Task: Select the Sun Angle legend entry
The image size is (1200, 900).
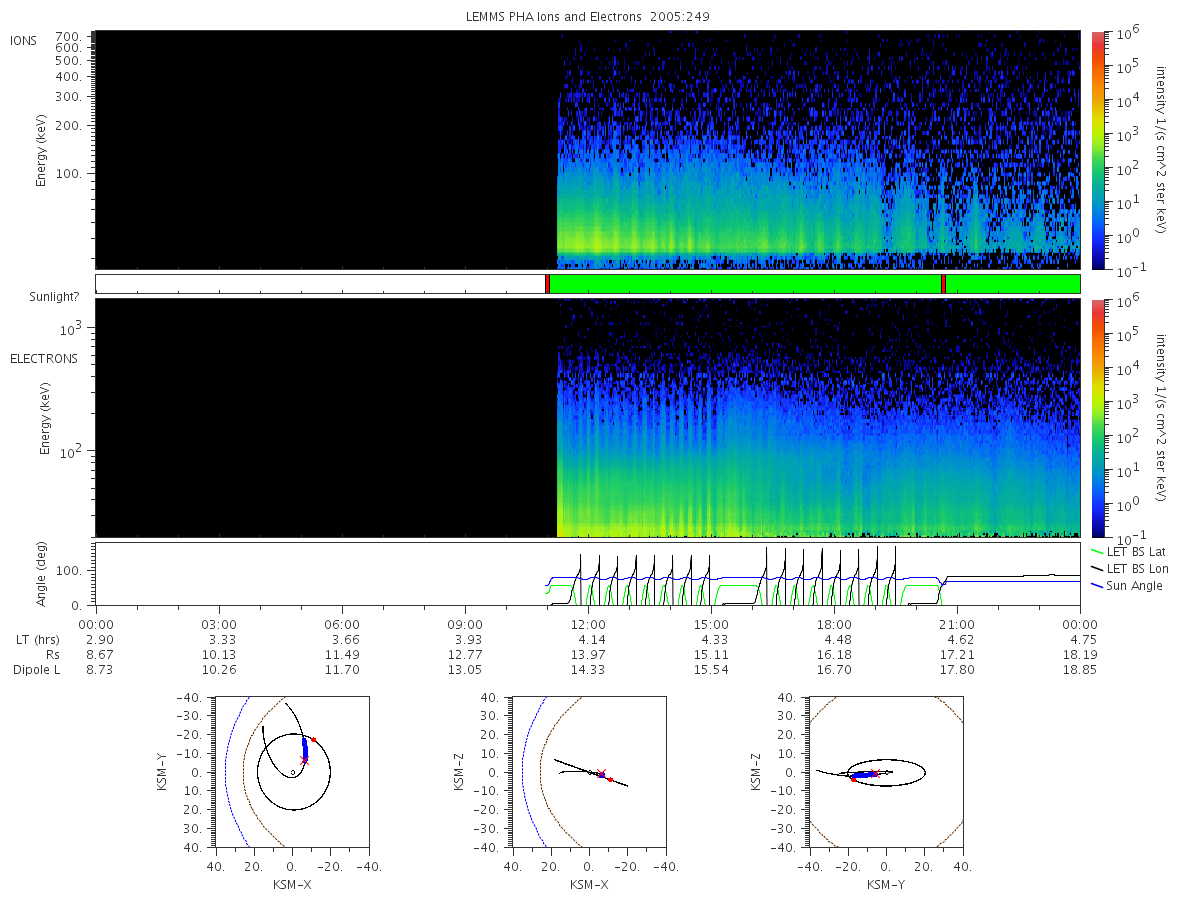Action: coord(1127,585)
